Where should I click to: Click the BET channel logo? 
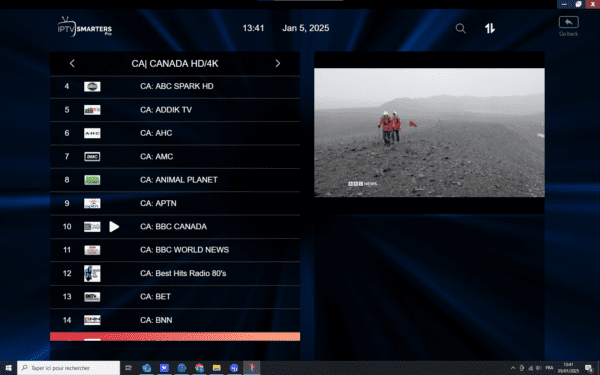92,297
